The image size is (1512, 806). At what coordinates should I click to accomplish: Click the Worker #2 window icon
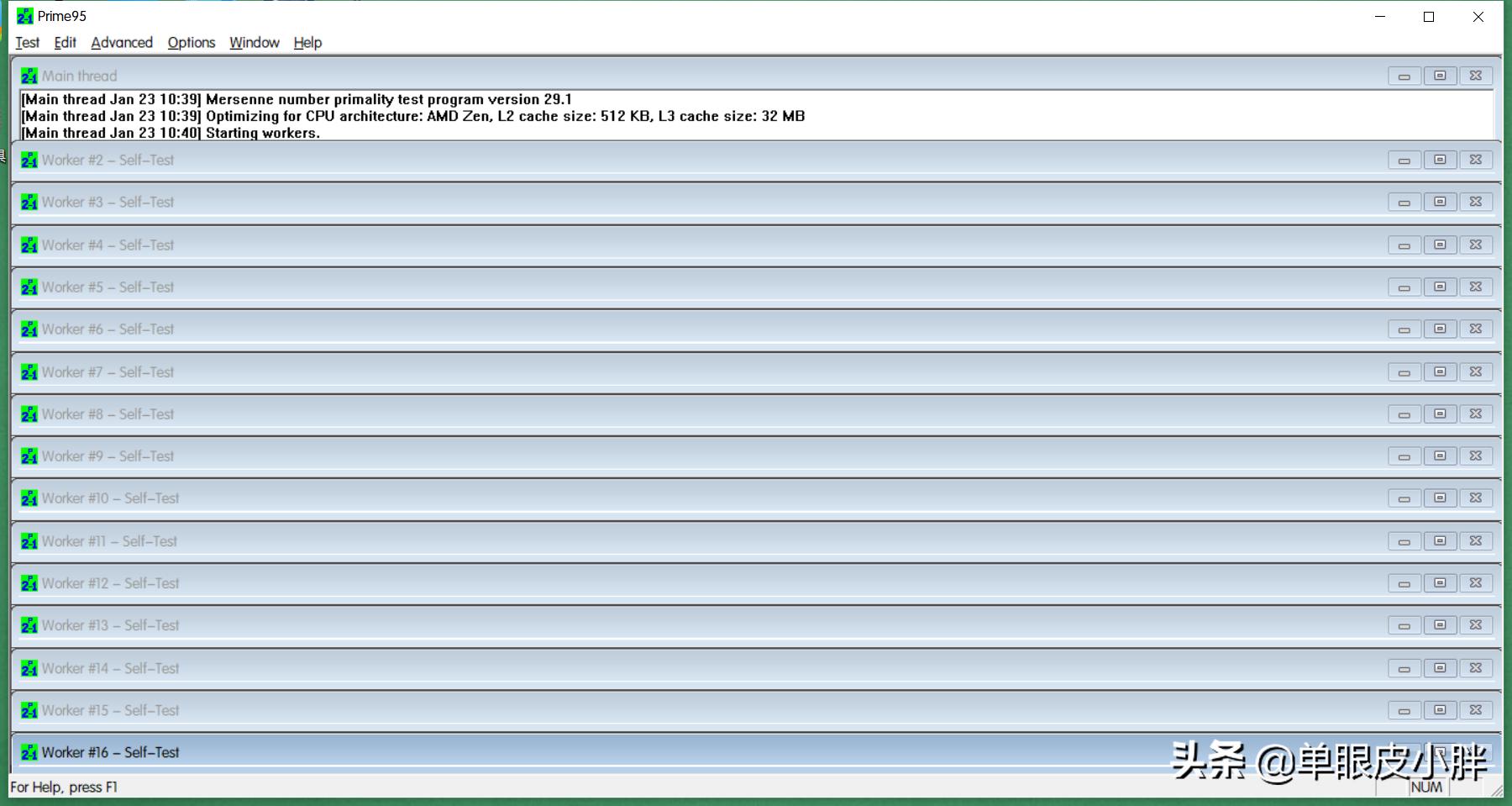(29, 160)
